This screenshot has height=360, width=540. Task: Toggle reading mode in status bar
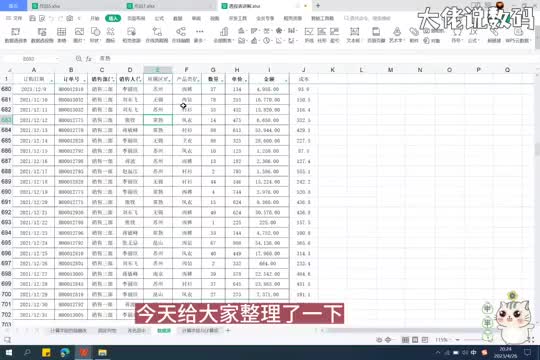(388, 340)
